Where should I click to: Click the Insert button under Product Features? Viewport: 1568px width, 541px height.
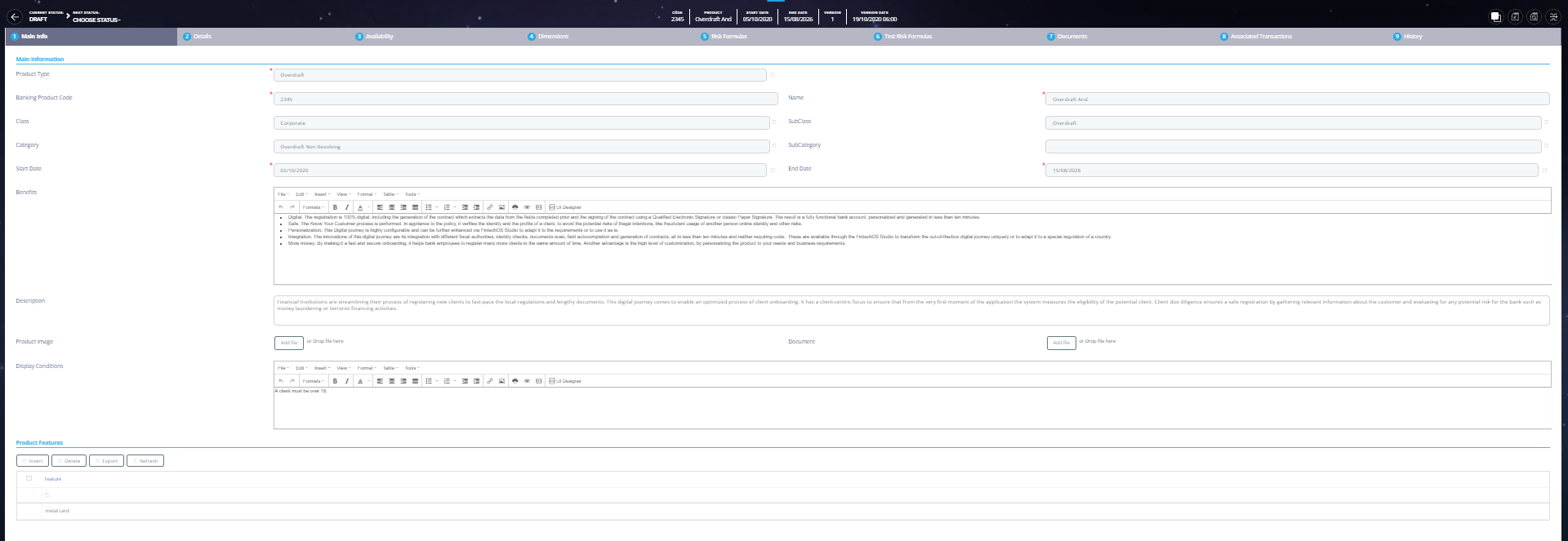point(33,461)
